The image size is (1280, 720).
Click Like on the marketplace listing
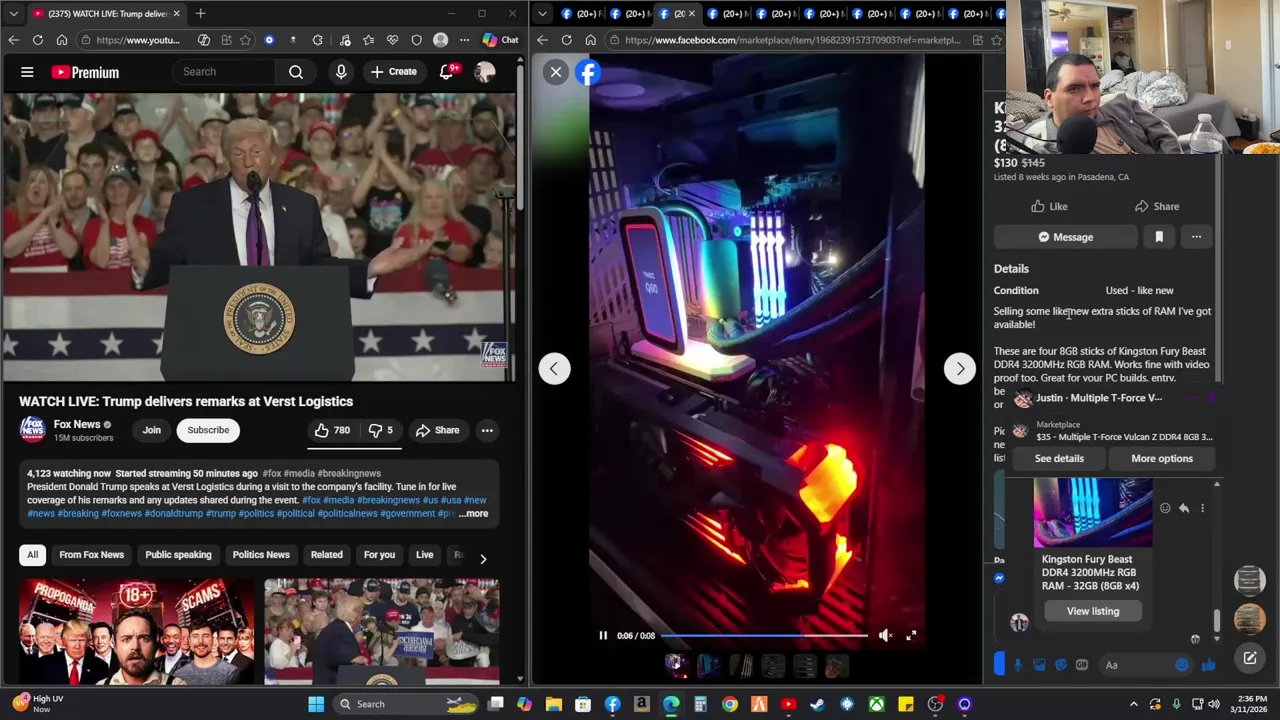[1049, 206]
